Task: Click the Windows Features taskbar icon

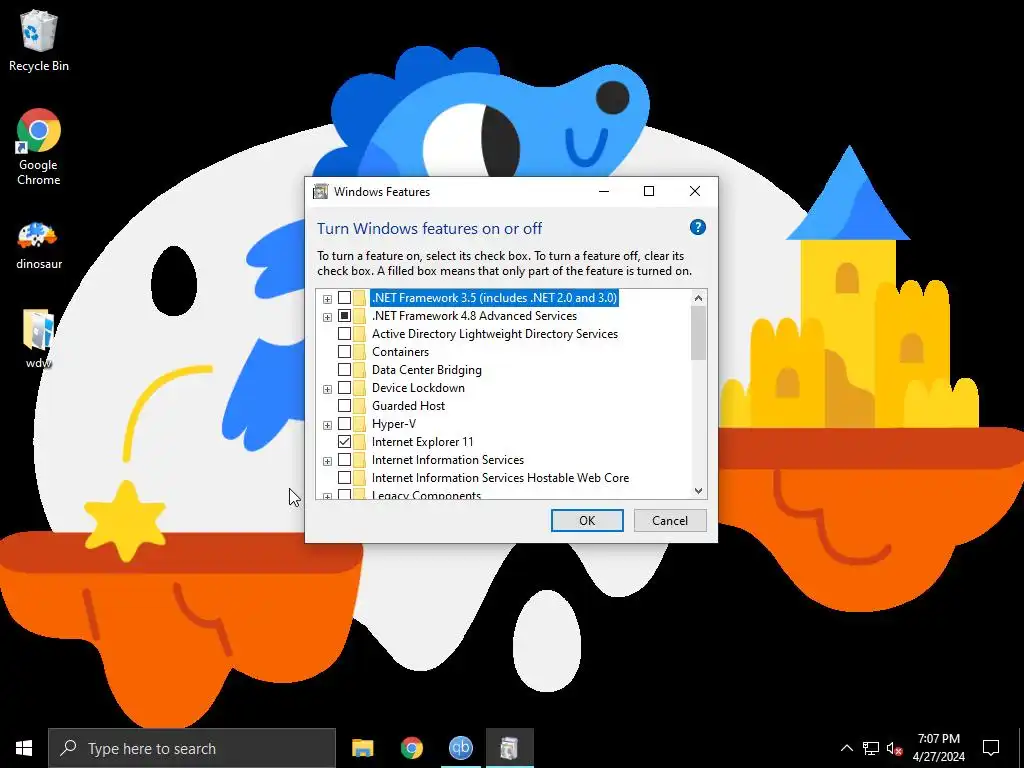Action: tap(509, 748)
